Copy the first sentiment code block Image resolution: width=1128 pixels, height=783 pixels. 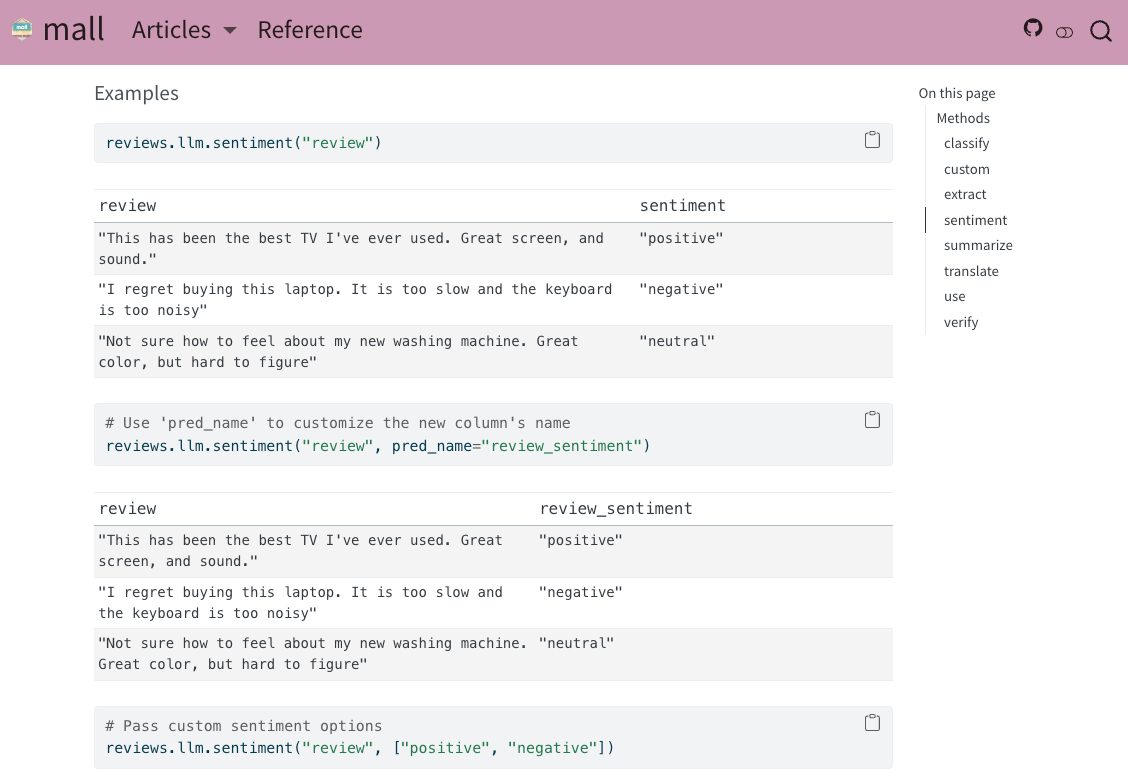point(872,140)
